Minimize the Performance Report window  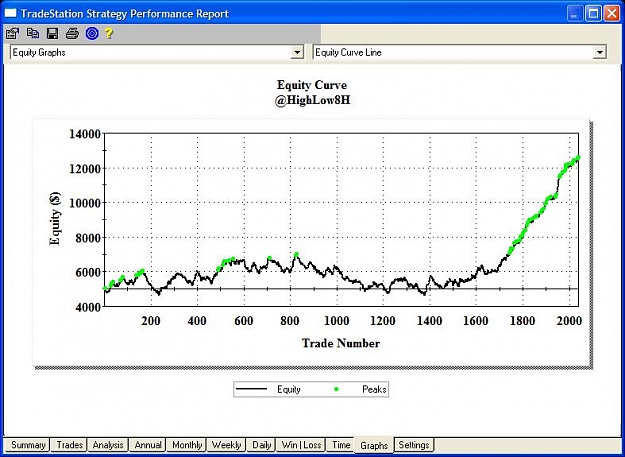[x=574, y=13]
